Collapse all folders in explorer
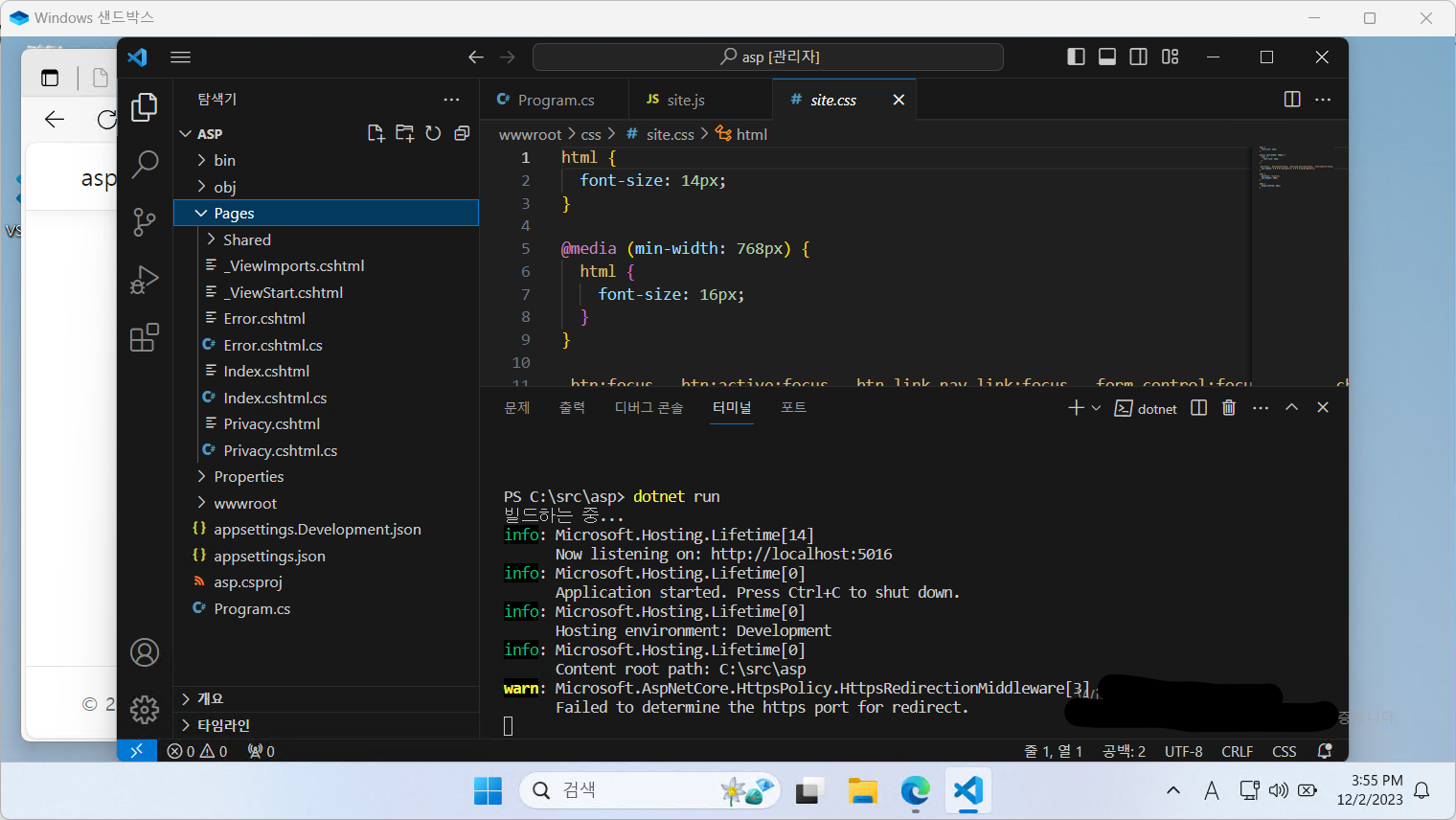The width and height of the screenshot is (1456, 820). (462, 133)
